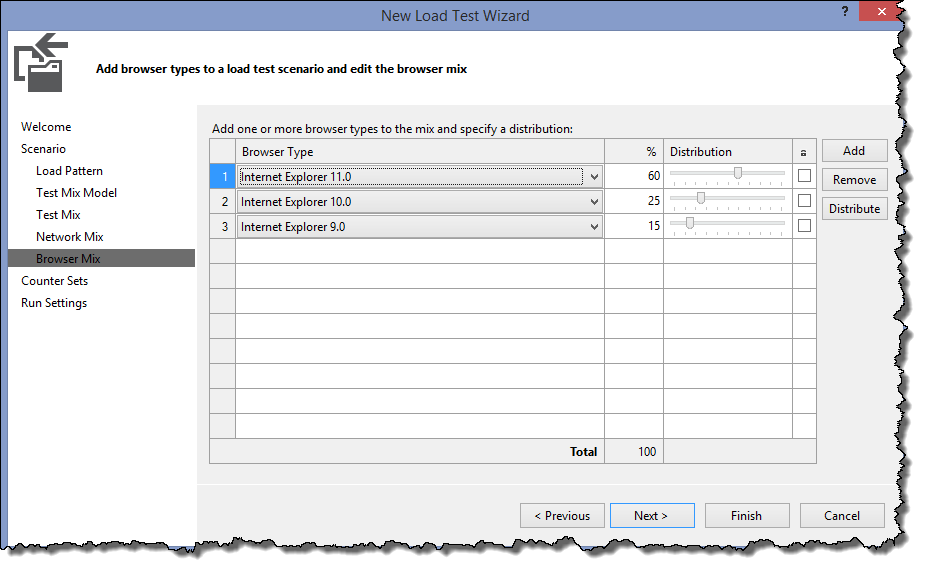Image resolution: width=926 pixels, height=569 pixels.
Task: Click the Add browser type button
Action: [854, 151]
